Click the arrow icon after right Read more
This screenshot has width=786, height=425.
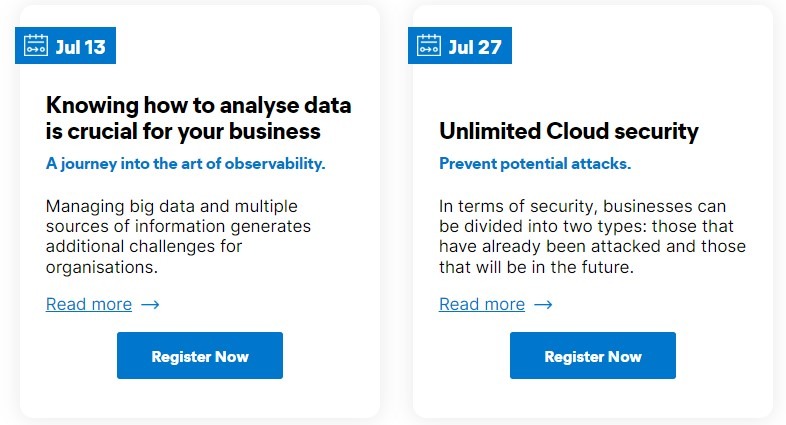pos(543,304)
